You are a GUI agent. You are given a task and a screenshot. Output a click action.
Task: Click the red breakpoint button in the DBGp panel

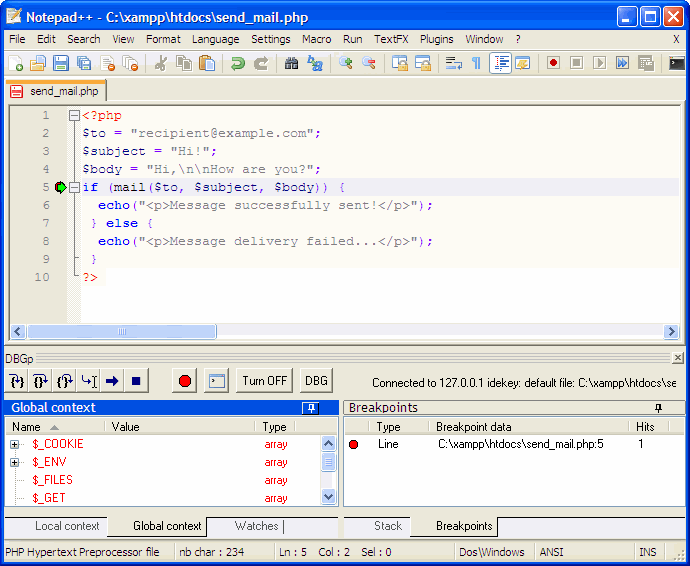point(184,381)
